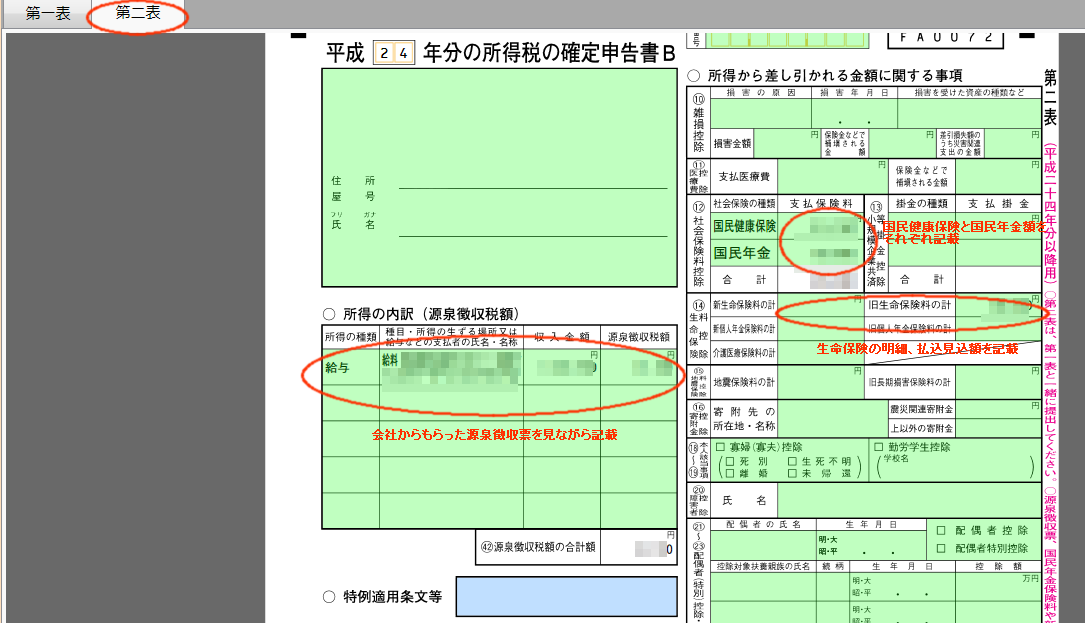1085x623 pixels.
Task: Click the 新生命保険料の計 field
Action: point(821,305)
